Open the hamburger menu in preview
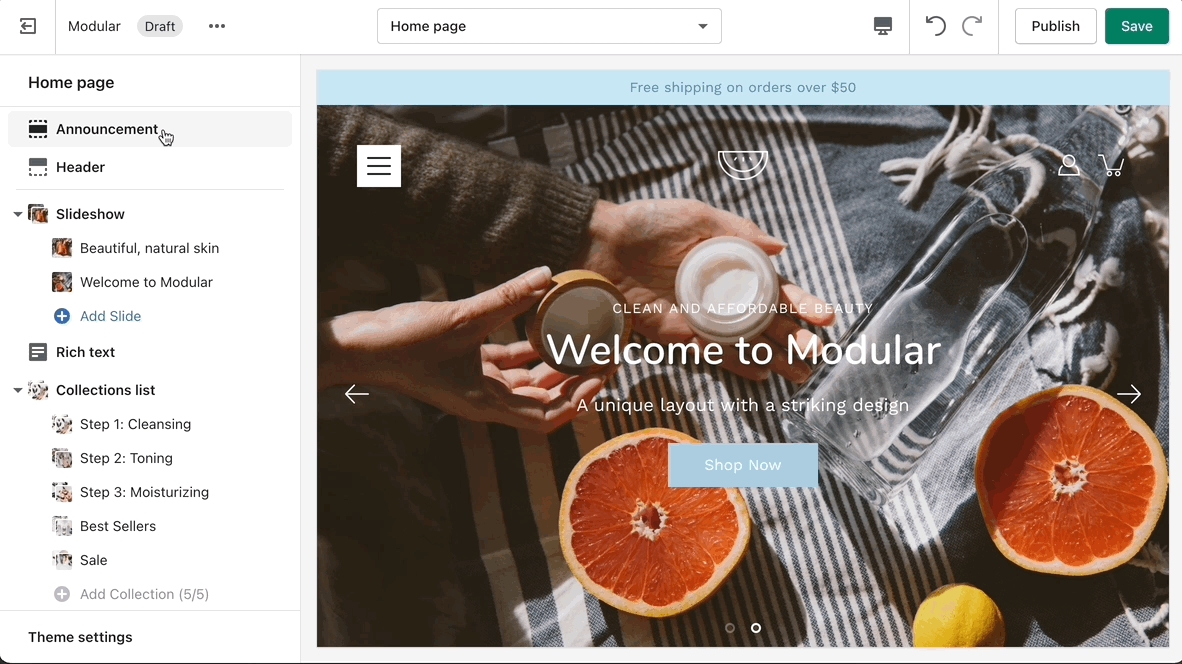 pos(378,166)
